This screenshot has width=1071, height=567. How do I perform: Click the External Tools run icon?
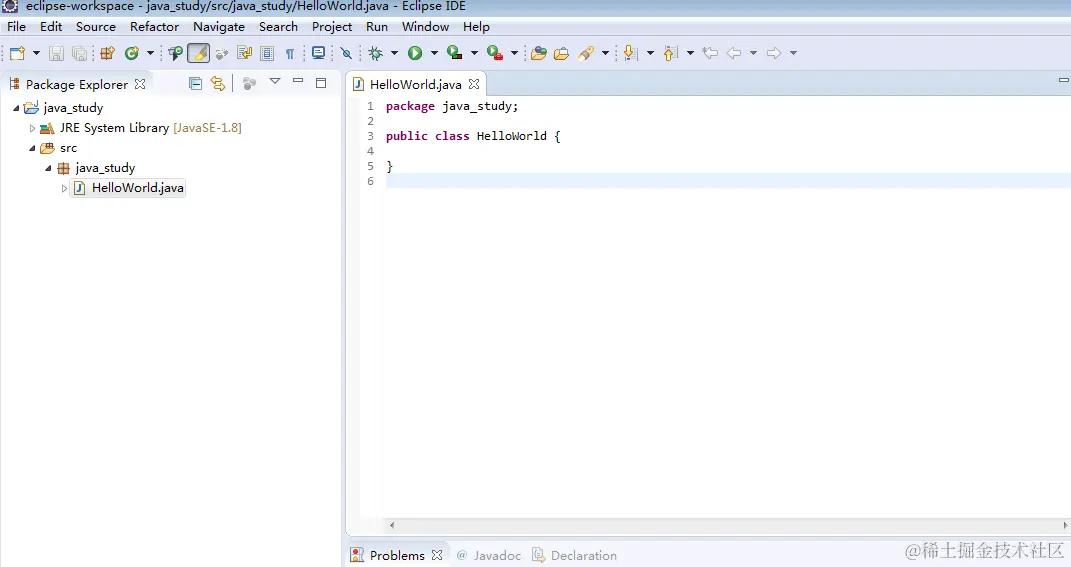(x=495, y=53)
